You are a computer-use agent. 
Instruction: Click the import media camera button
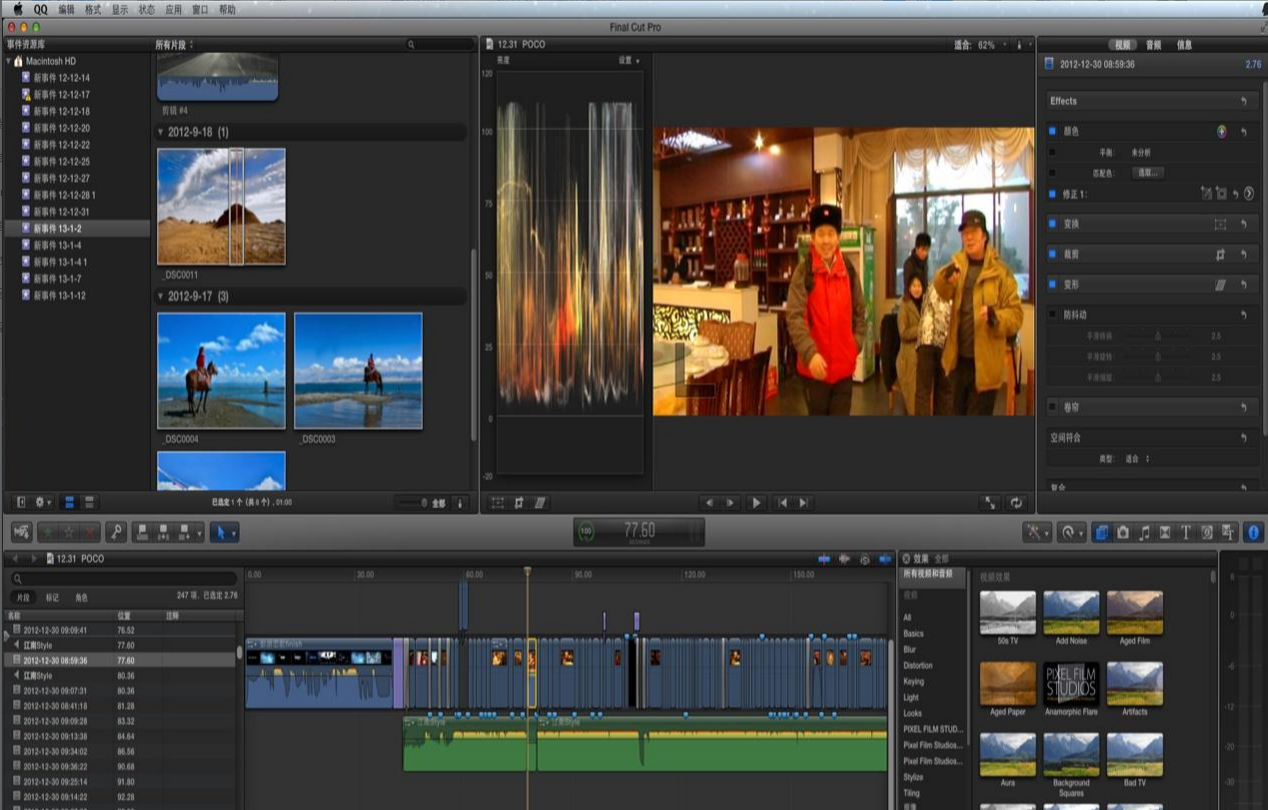21,532
